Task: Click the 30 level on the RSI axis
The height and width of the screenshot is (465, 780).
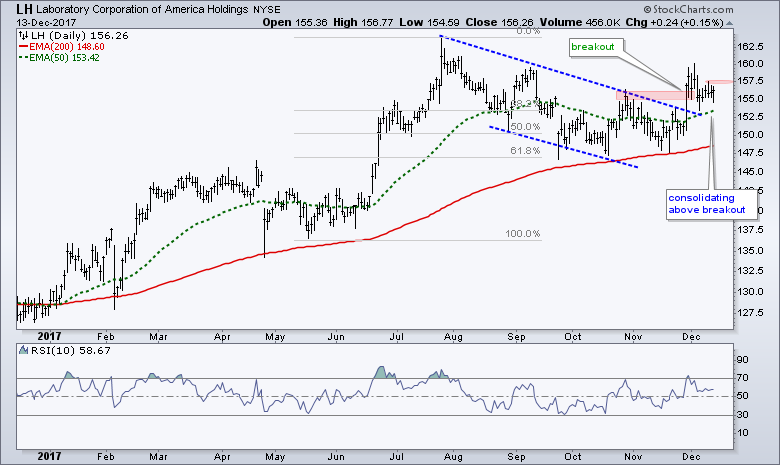Action: tap(742, 414)
